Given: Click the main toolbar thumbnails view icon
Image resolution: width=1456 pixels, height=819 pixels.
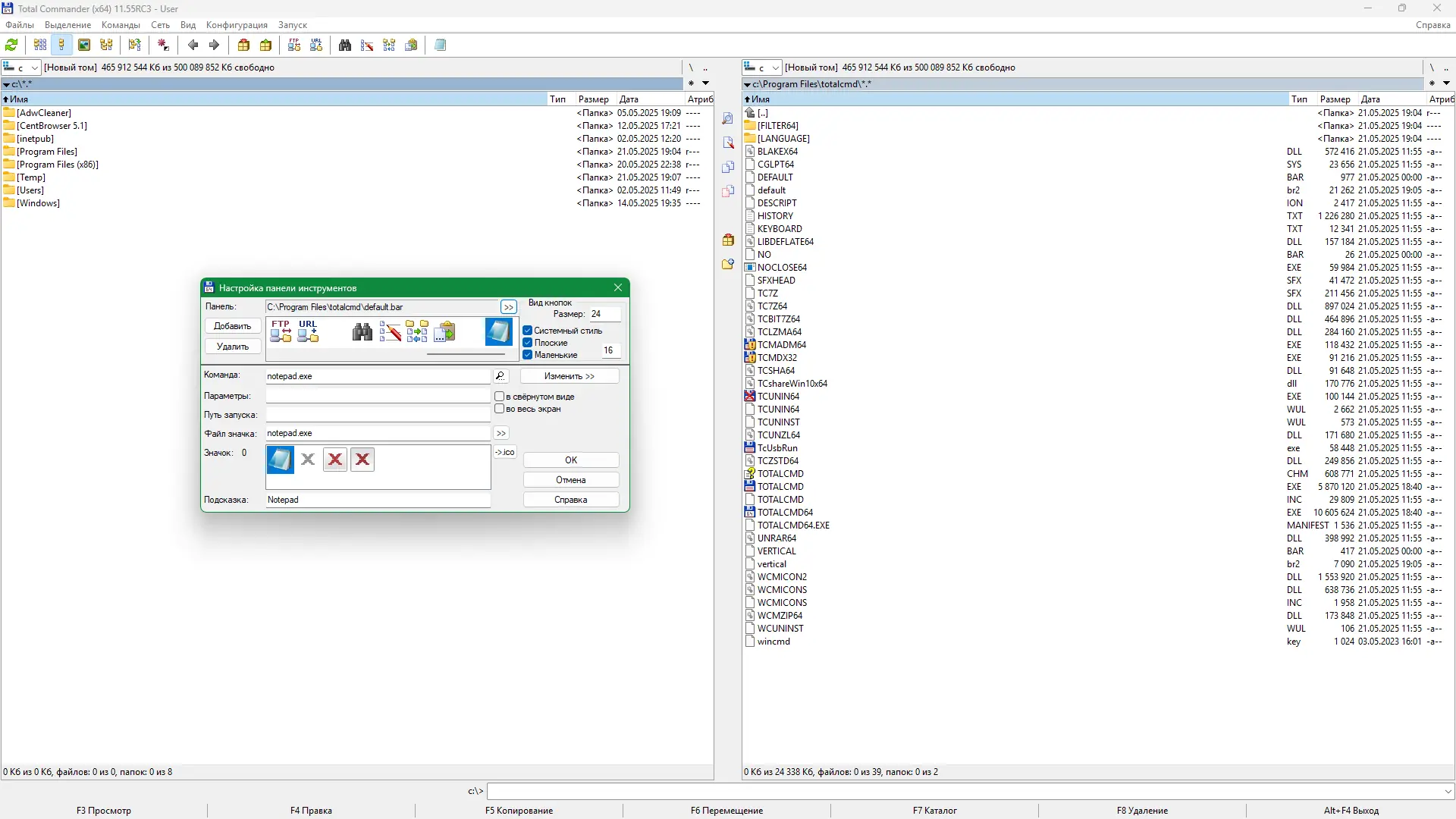Looking at the screenshot, I should [x=84, y=45].
